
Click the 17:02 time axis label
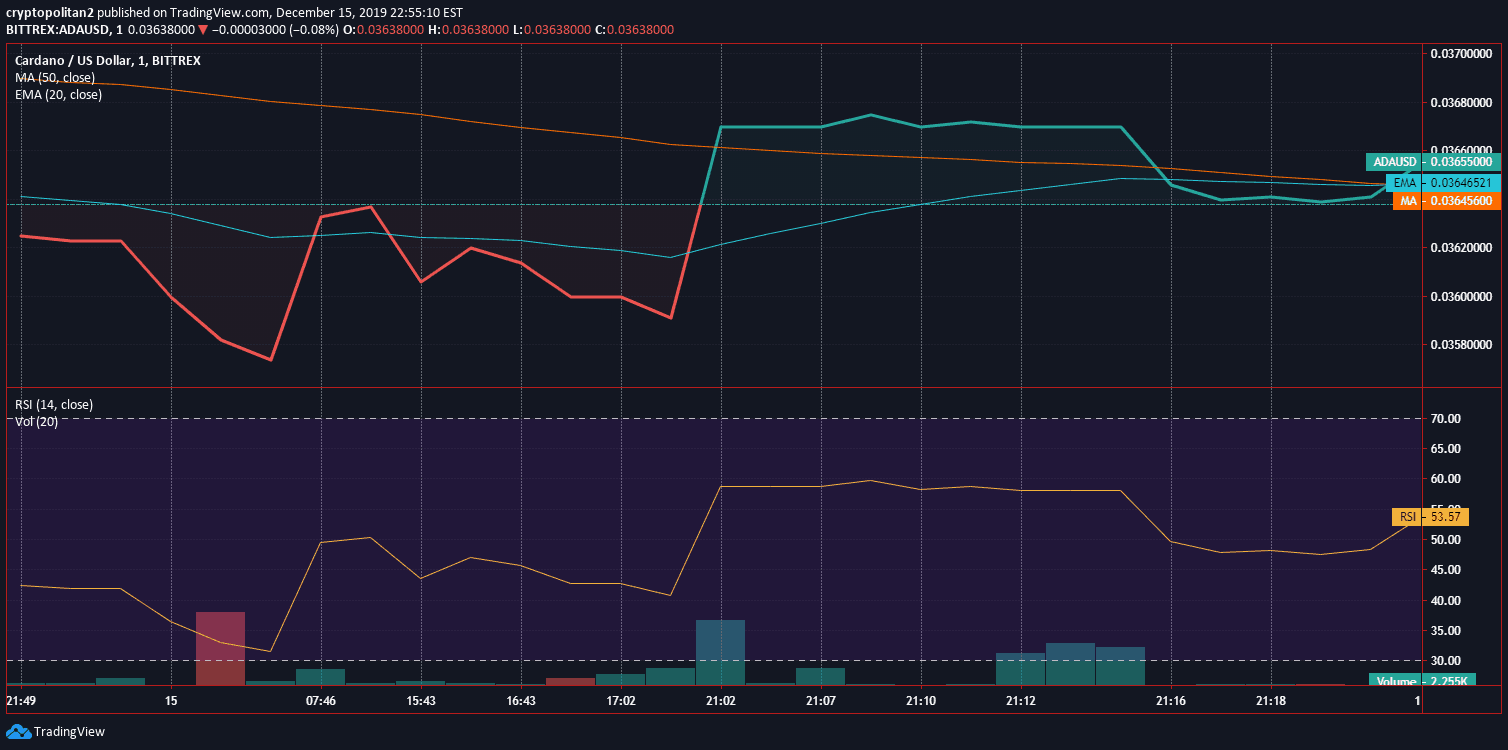(621, 701)
